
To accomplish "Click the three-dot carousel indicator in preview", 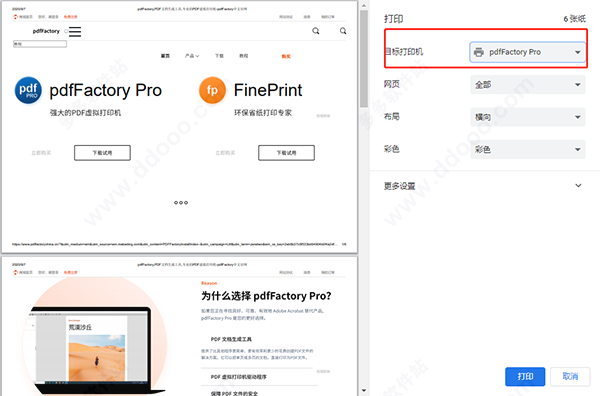I will (x=181, y=202).
